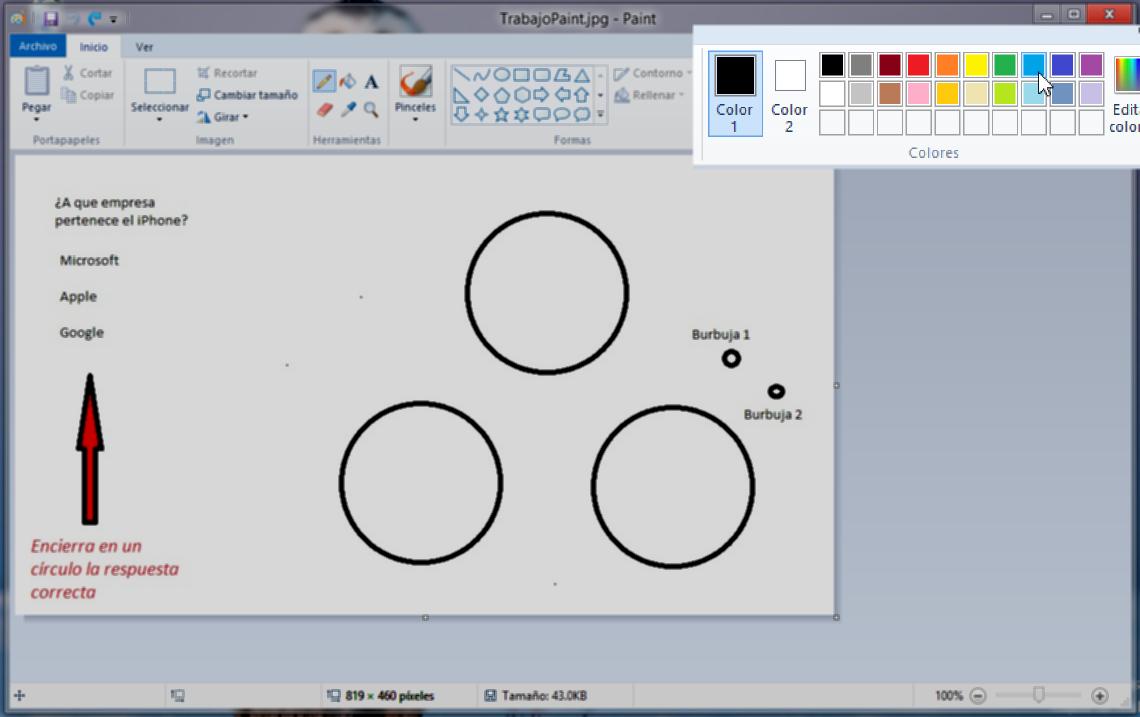Expand the Girar rotate dropdown
The width and height of the screenshot is (1140, 717).
coord(245,117)
